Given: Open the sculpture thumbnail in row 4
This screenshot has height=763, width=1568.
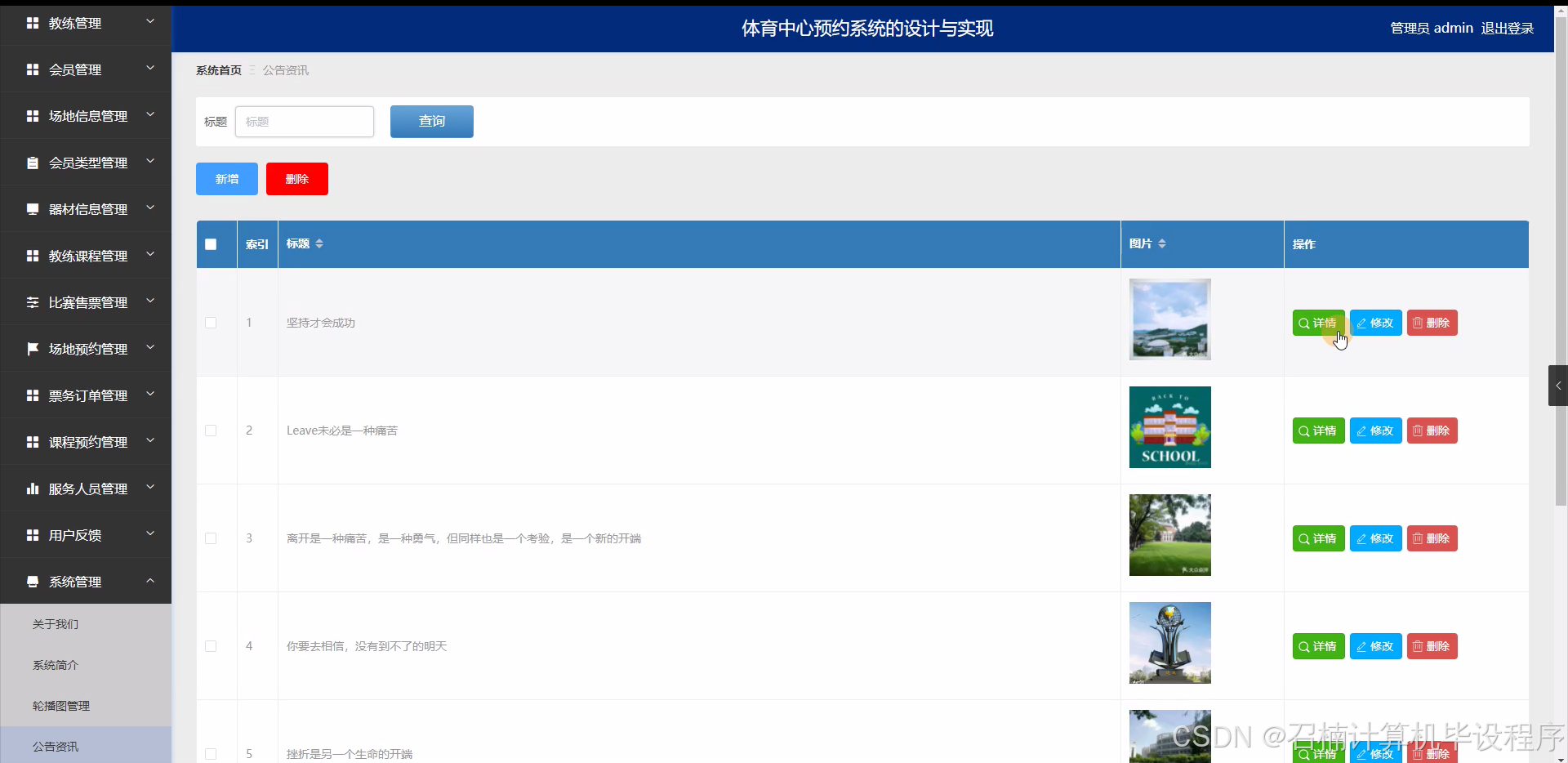Looking at the screenshot, I should (1169, 643).
